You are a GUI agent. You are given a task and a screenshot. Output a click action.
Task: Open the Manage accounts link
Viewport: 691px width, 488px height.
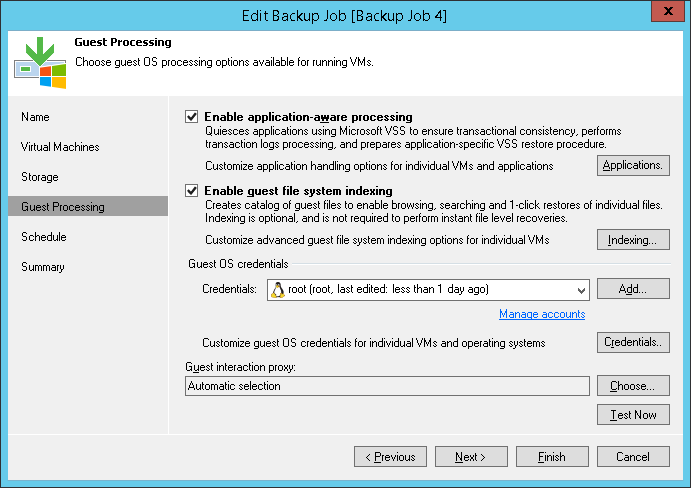(x=542, y=314)
